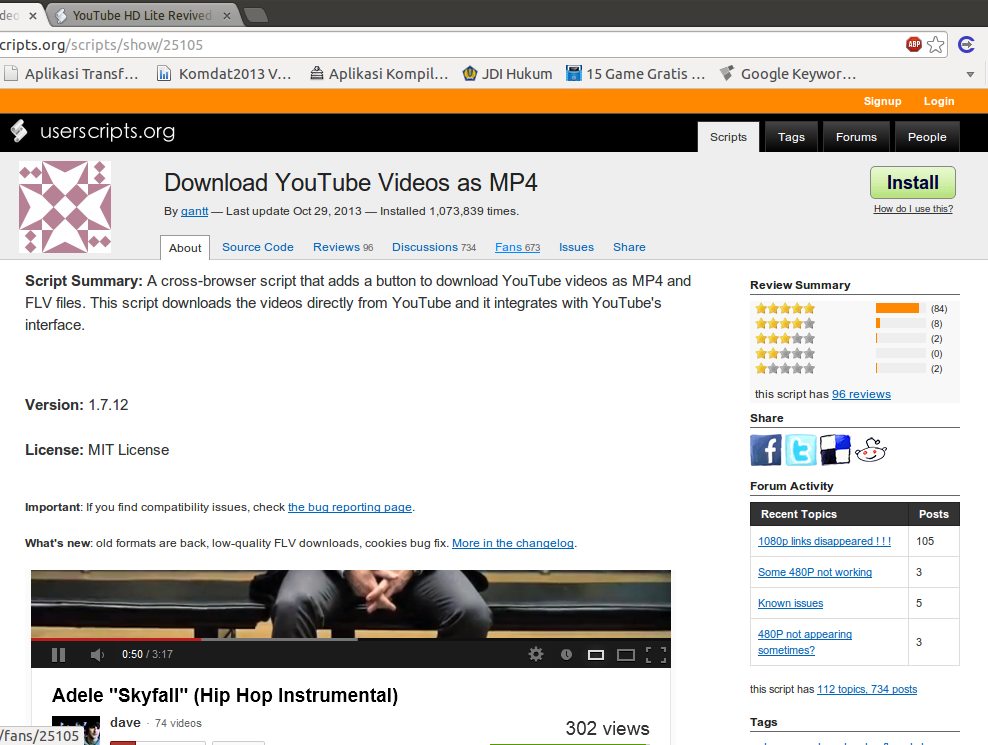Viewport: 988px width, 745px height.
Task: Open topic 480P not appearing sometimes?
Action: coord(805,642)
